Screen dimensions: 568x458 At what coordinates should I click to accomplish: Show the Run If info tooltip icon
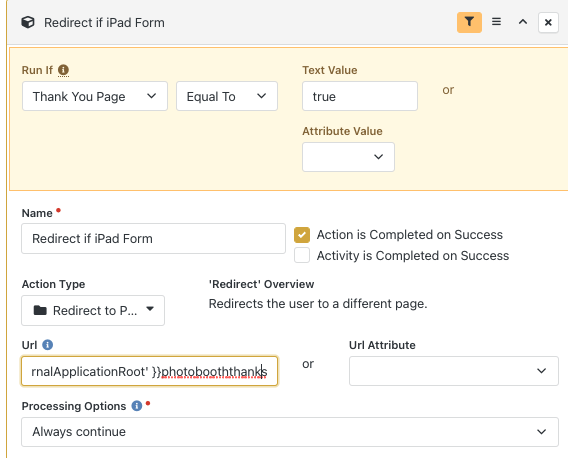tap(63, 70)
